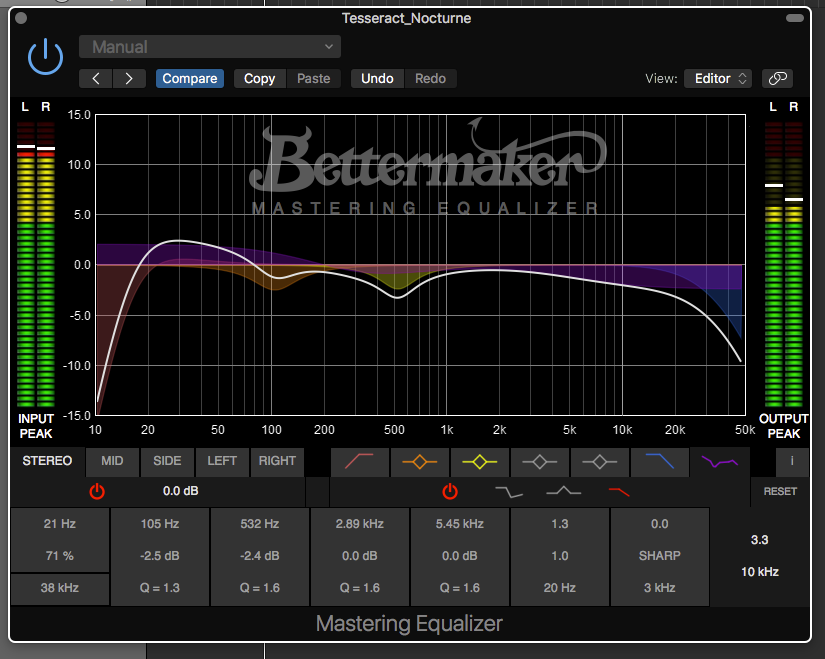This screenshot has height=659, width=825.
Task: Select the orange bell band icon
Action: click(x=420, y=461)
